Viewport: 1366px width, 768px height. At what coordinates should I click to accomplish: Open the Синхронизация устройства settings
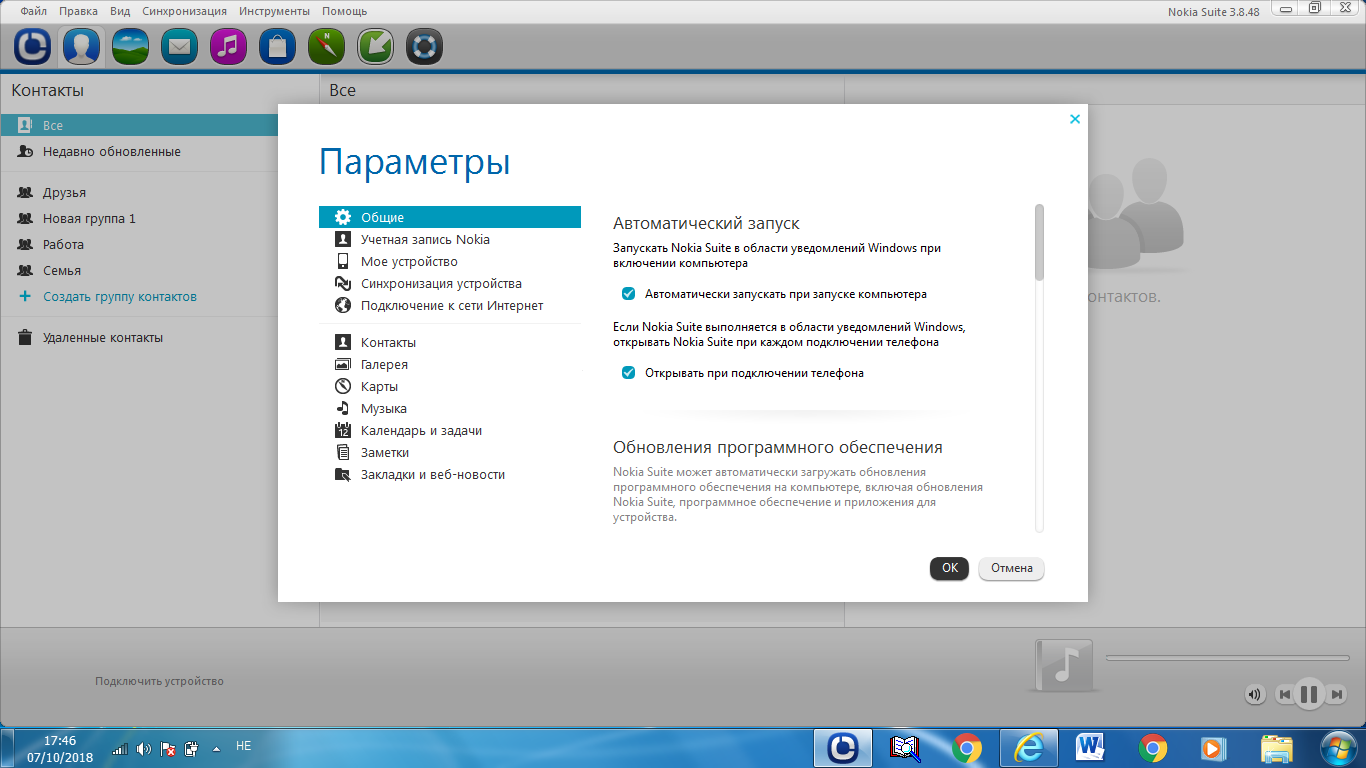click(x=450, y=283)
